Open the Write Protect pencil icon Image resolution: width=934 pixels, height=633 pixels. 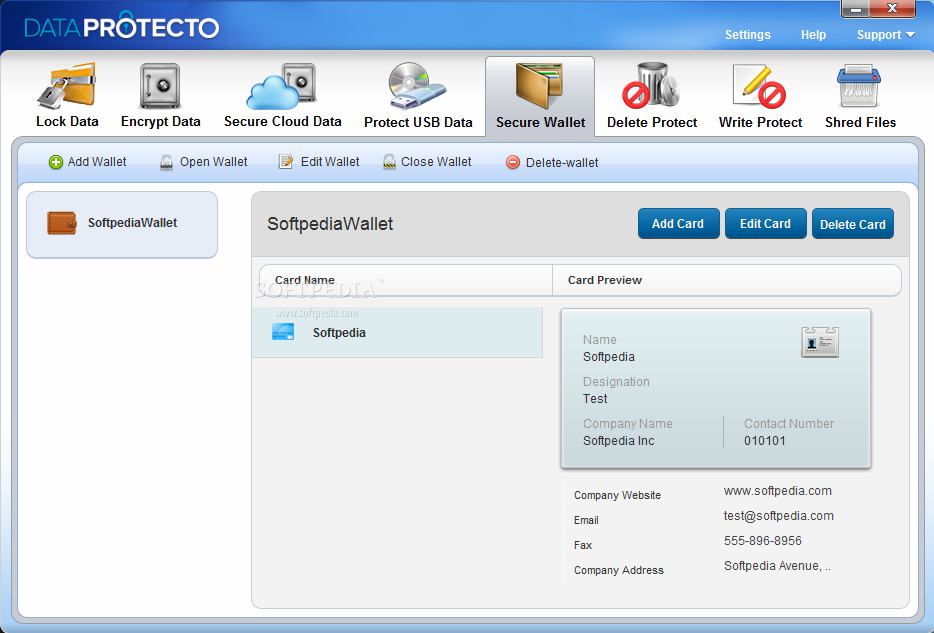coord(759,86)
